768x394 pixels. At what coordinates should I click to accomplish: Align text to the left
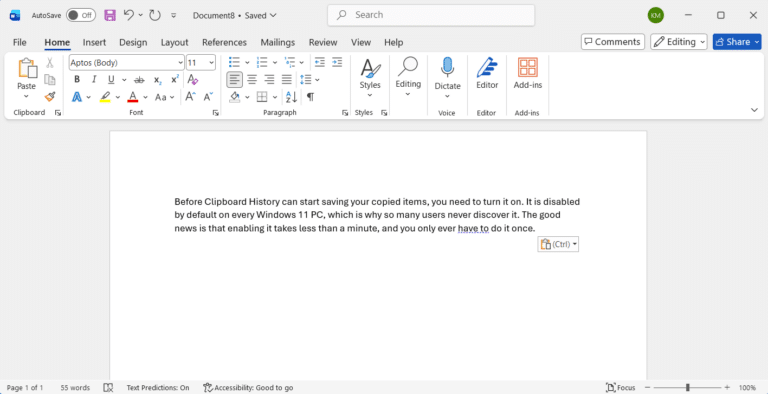tap(235, 79)
